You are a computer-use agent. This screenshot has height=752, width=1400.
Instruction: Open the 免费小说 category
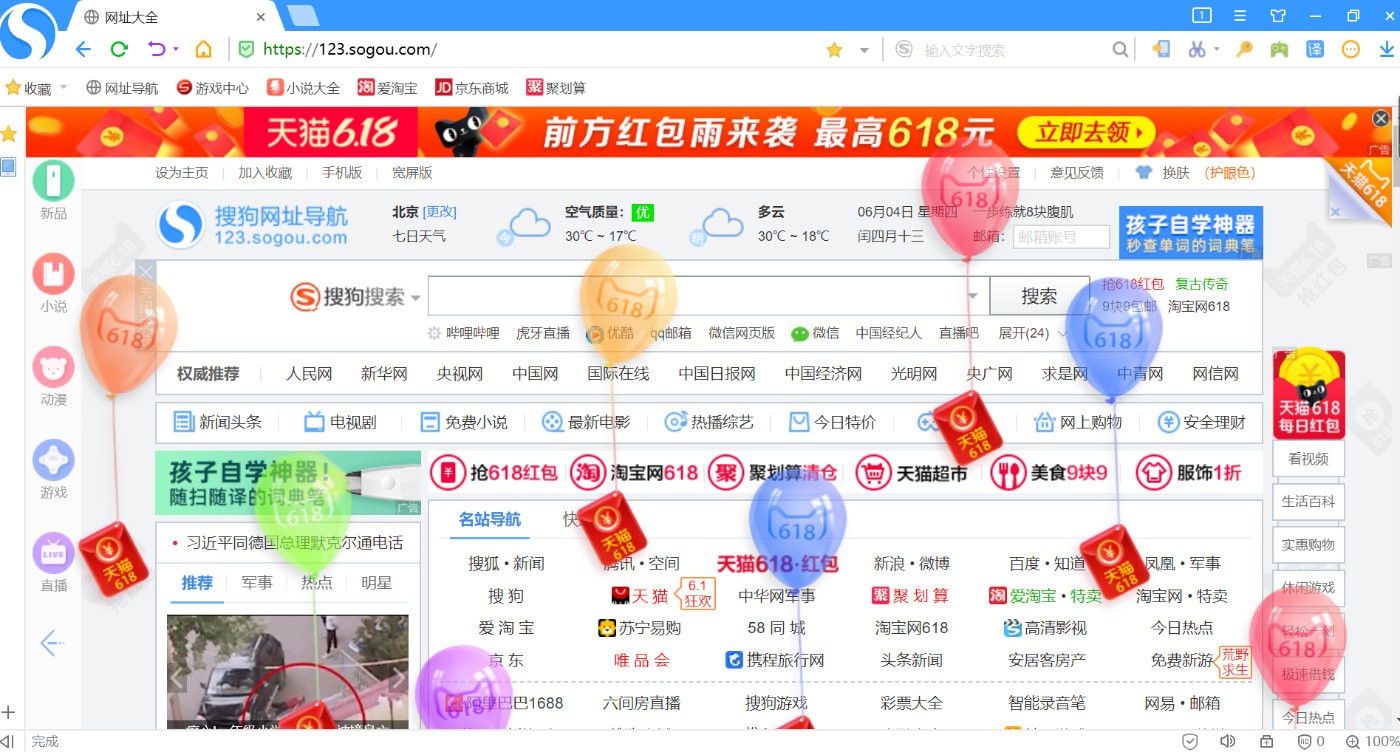[x=464, y=422]
